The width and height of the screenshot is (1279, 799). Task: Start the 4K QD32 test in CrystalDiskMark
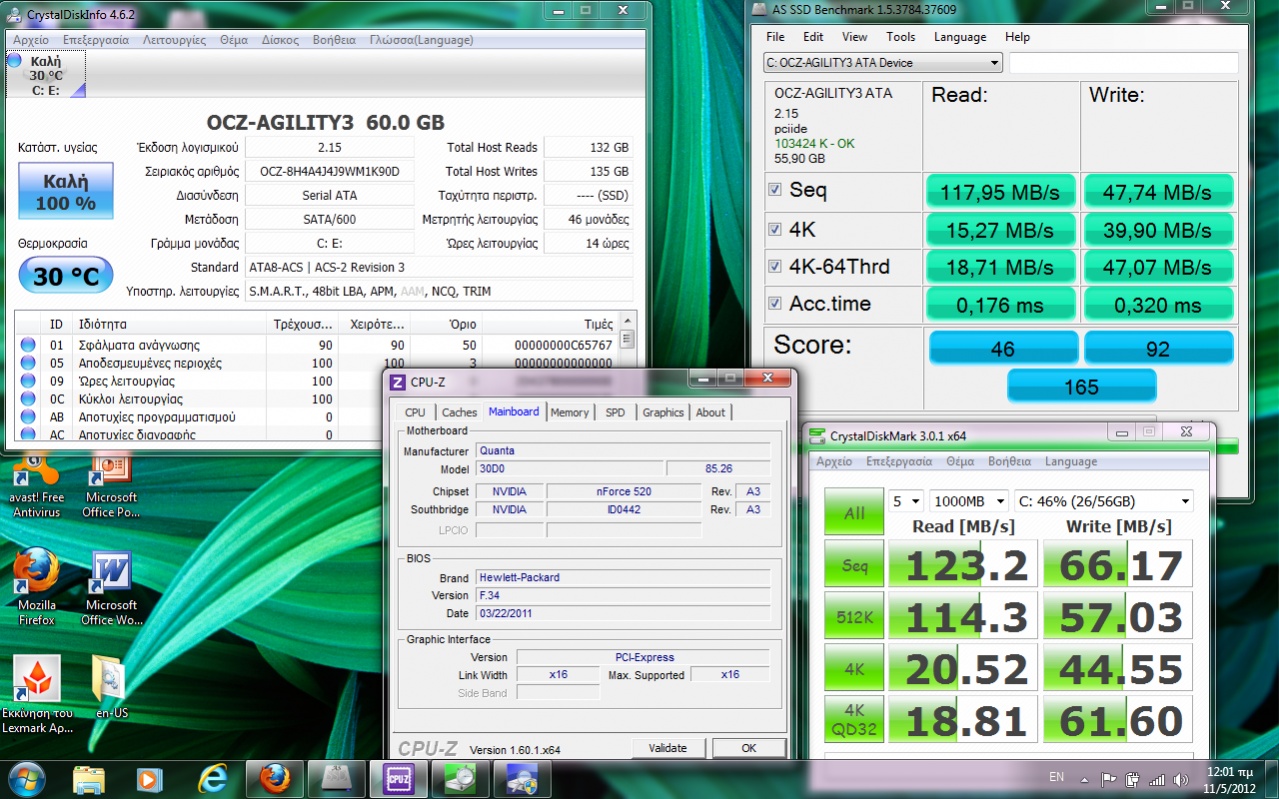pos(854,720)
